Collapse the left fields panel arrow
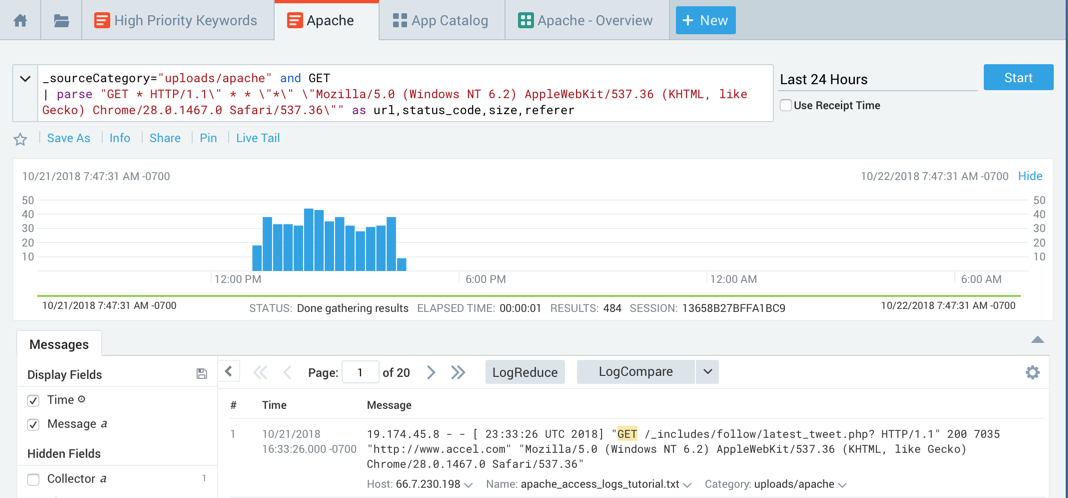Viewport: 1068px width, 498px height. pos(229,372)
